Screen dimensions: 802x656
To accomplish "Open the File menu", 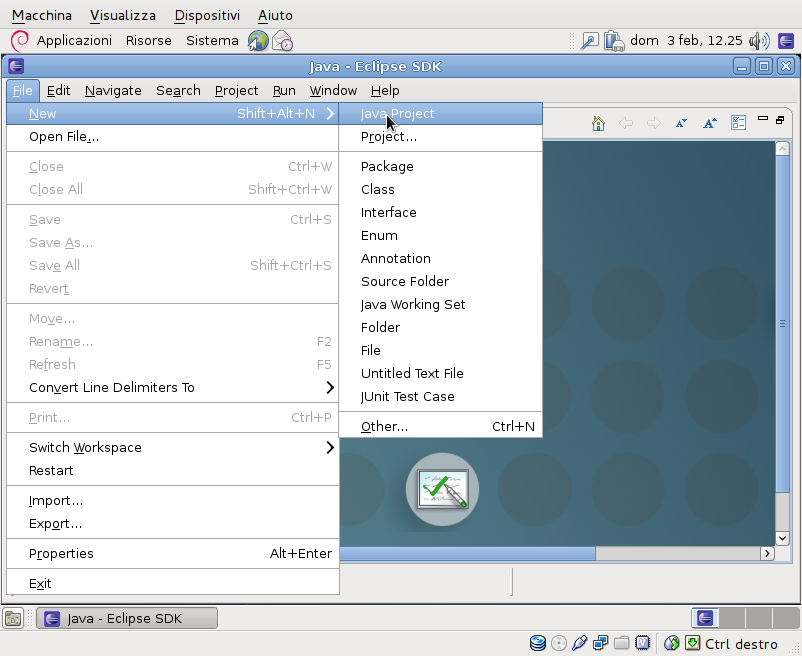I will coord(23,91).
